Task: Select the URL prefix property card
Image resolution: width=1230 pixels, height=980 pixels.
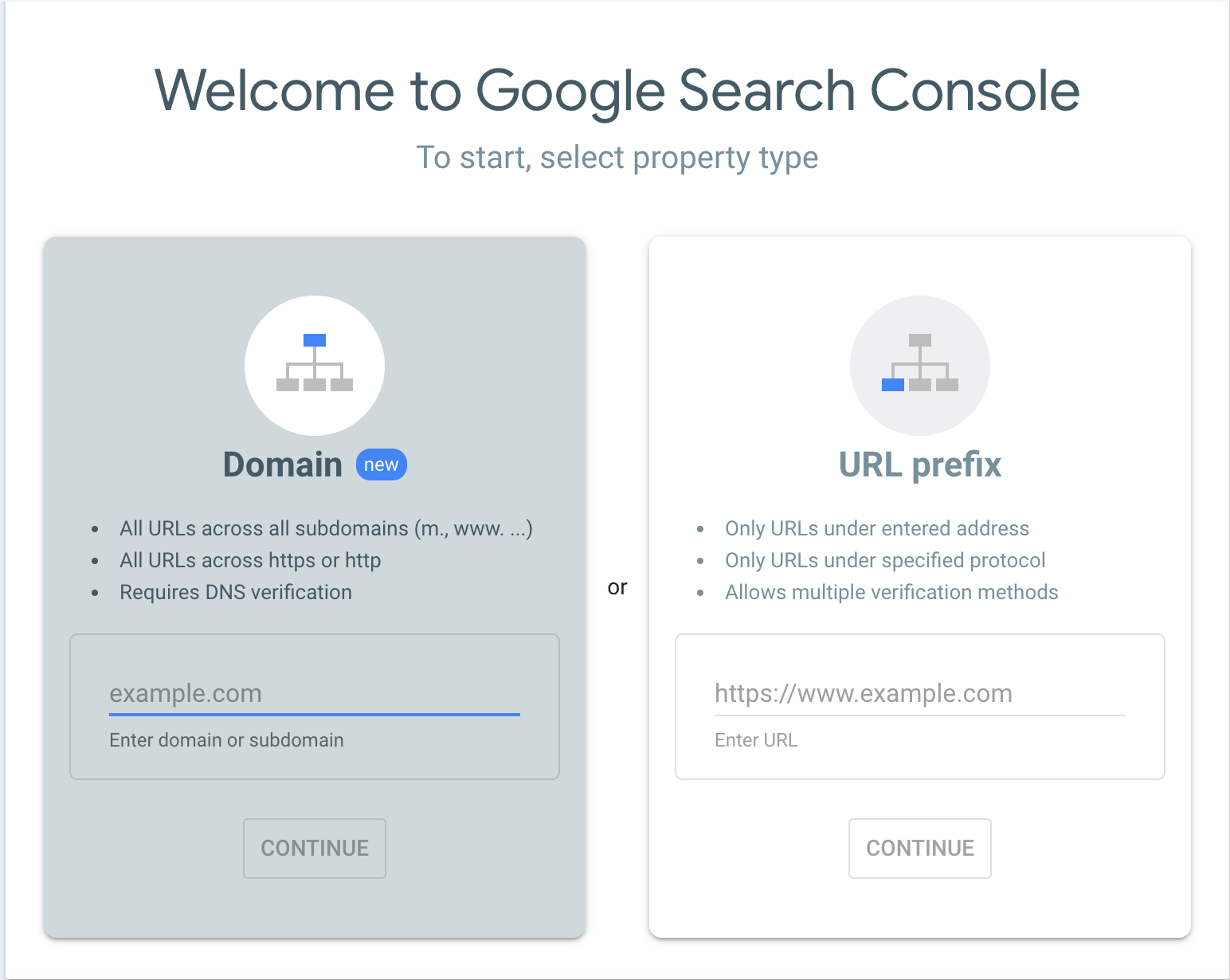Action: coord(919,586)
